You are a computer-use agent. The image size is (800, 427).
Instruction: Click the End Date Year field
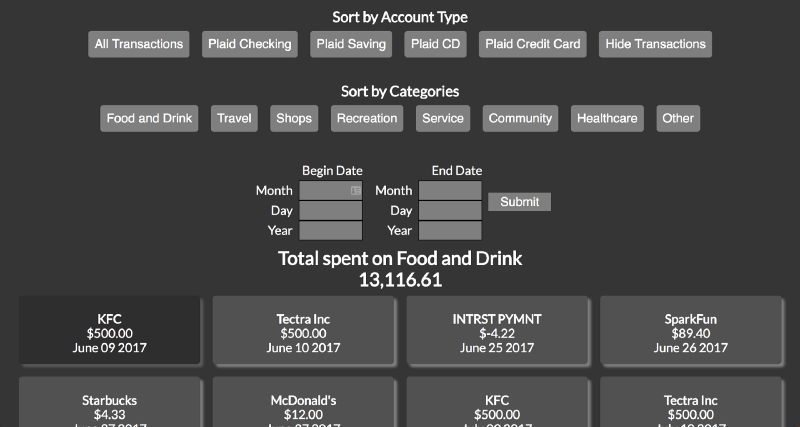tap(449, 231)
